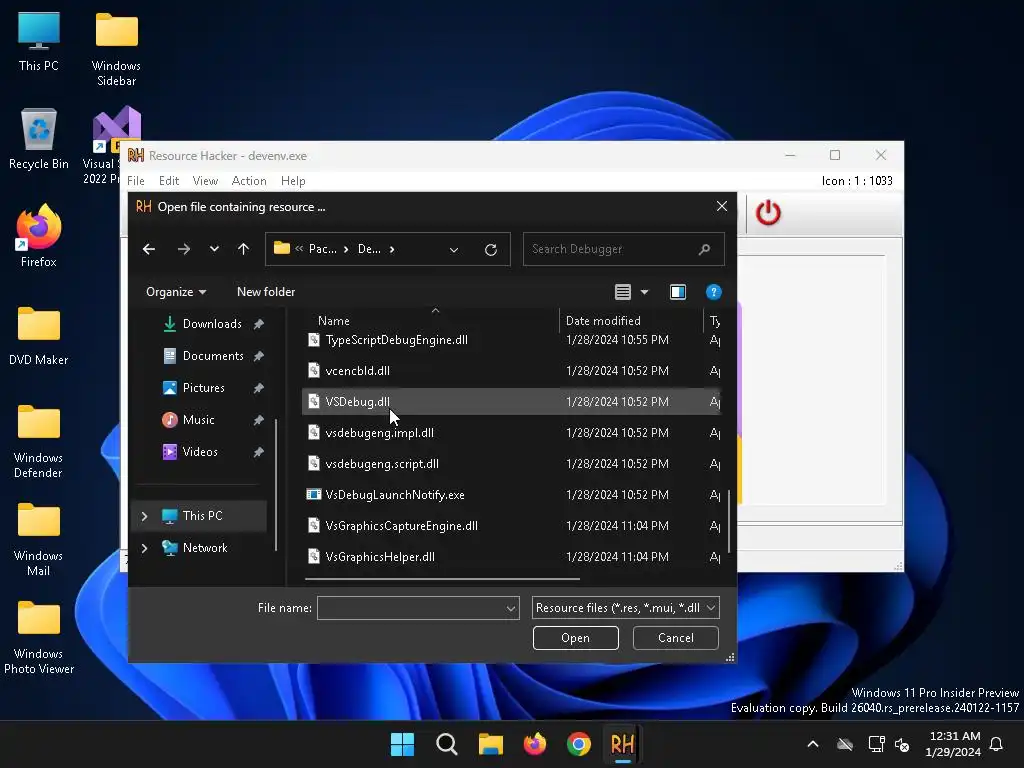The image size is (1024, 768).
Task: Open Resource files type filter dropdown
Action: (626, 608)
